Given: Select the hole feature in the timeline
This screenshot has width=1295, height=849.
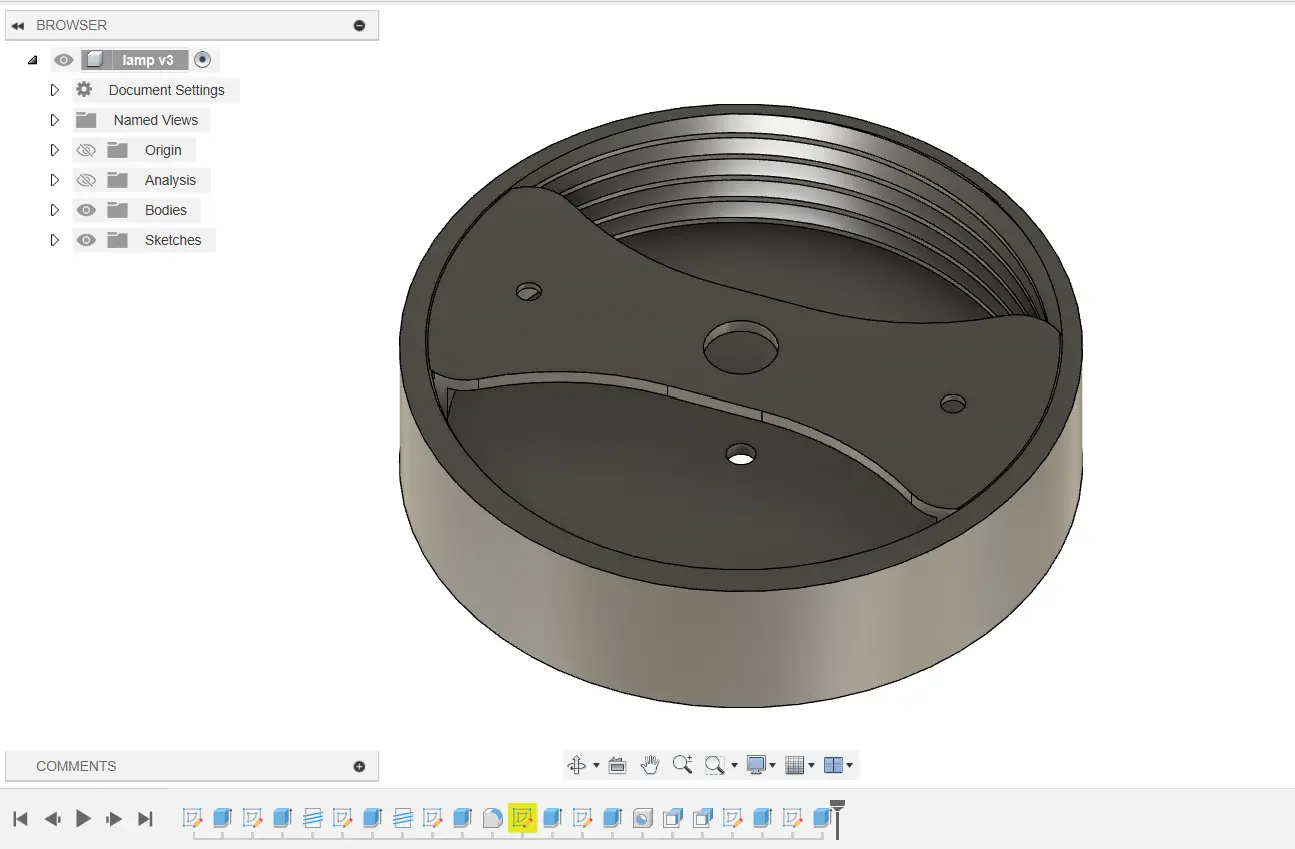Looking at the screenshot, I should (x=642, y=818).
